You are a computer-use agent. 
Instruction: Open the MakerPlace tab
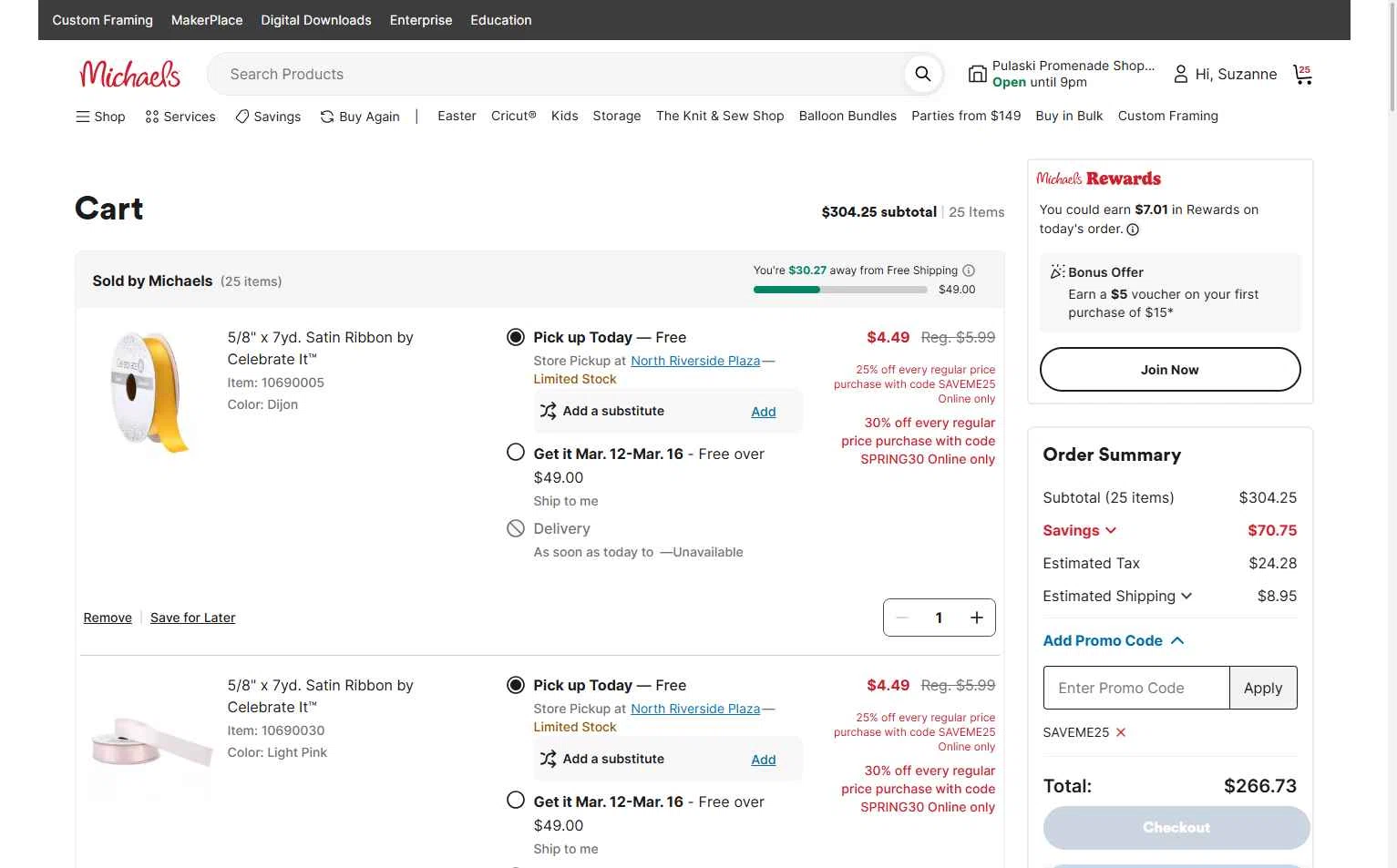click(207, 20)
